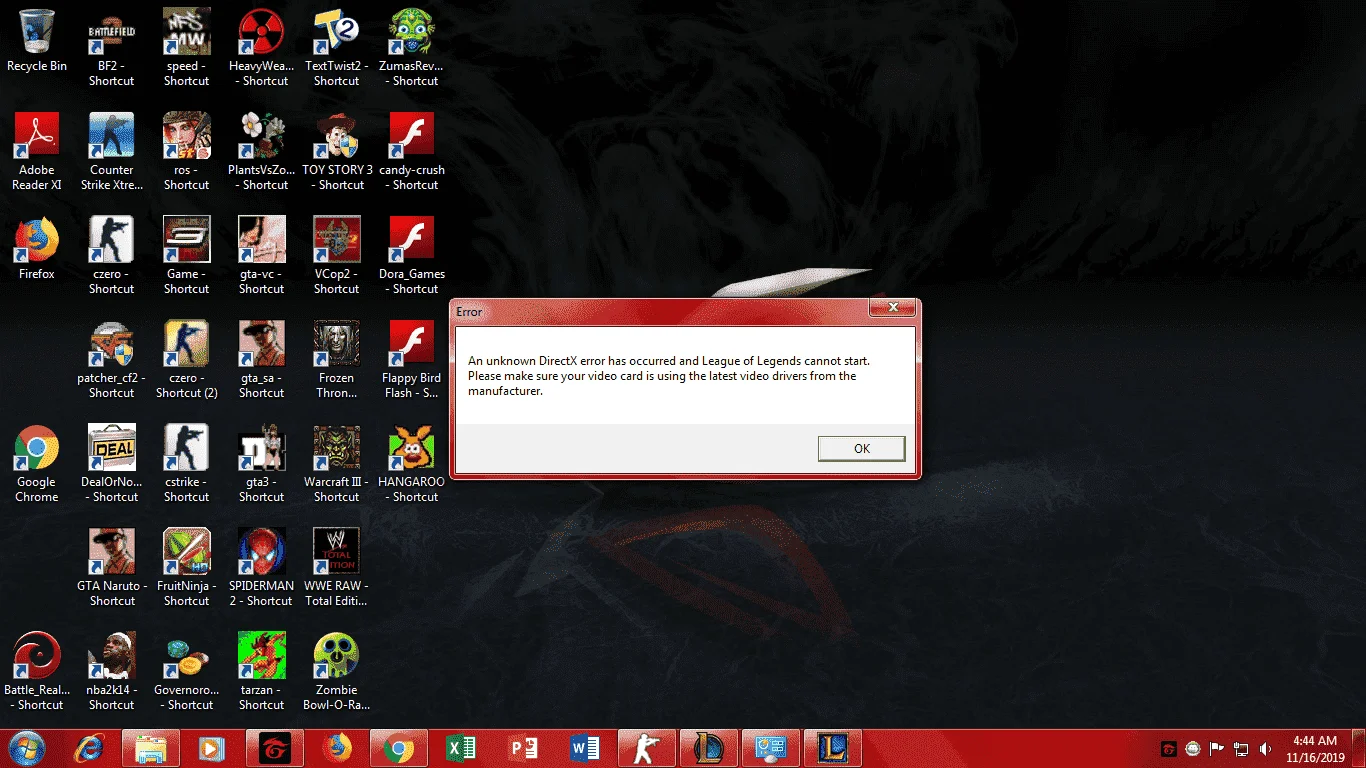Click the Garena icon in the system tray
Viewport: 1366px width, 768px height.
pos(1168,748)
